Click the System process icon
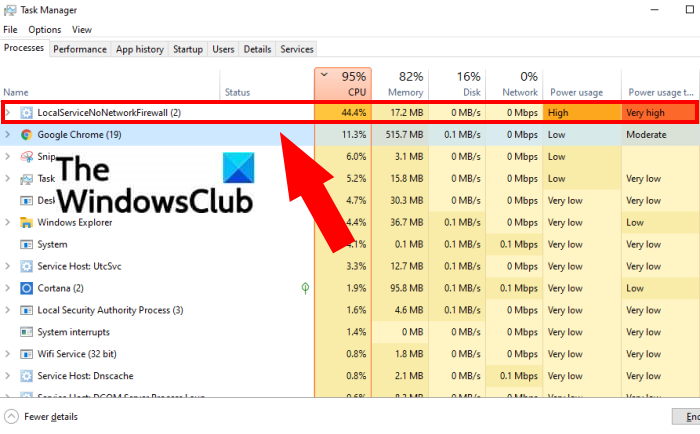Image resolution: width=700 pixels, height=434 pixels. (x=26, y=244)
